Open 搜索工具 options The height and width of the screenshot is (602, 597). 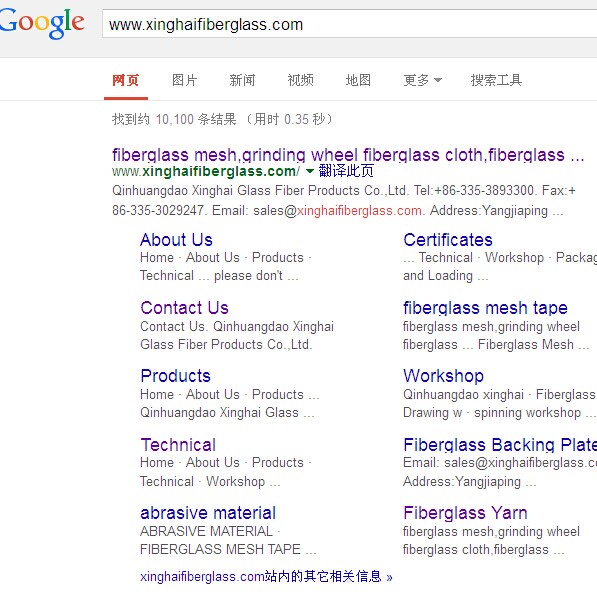tap(496, 80)
